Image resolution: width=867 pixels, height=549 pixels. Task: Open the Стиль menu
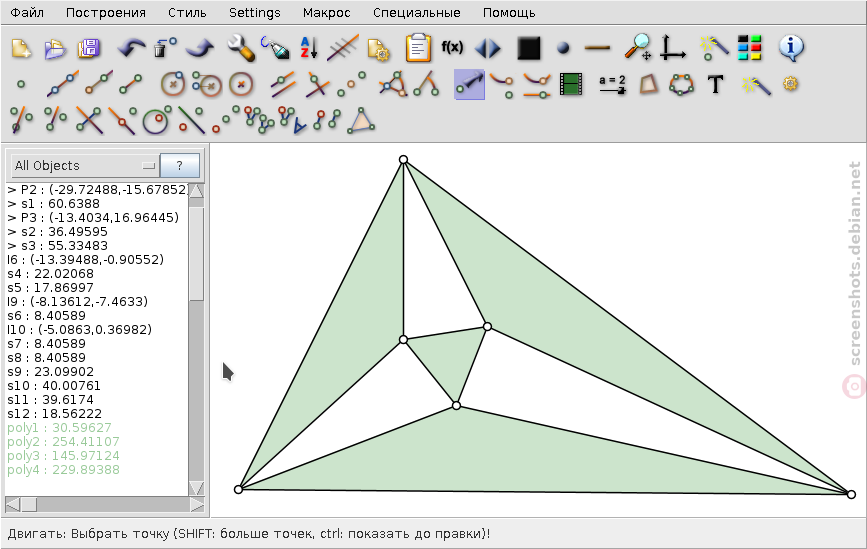pos(187,12)
